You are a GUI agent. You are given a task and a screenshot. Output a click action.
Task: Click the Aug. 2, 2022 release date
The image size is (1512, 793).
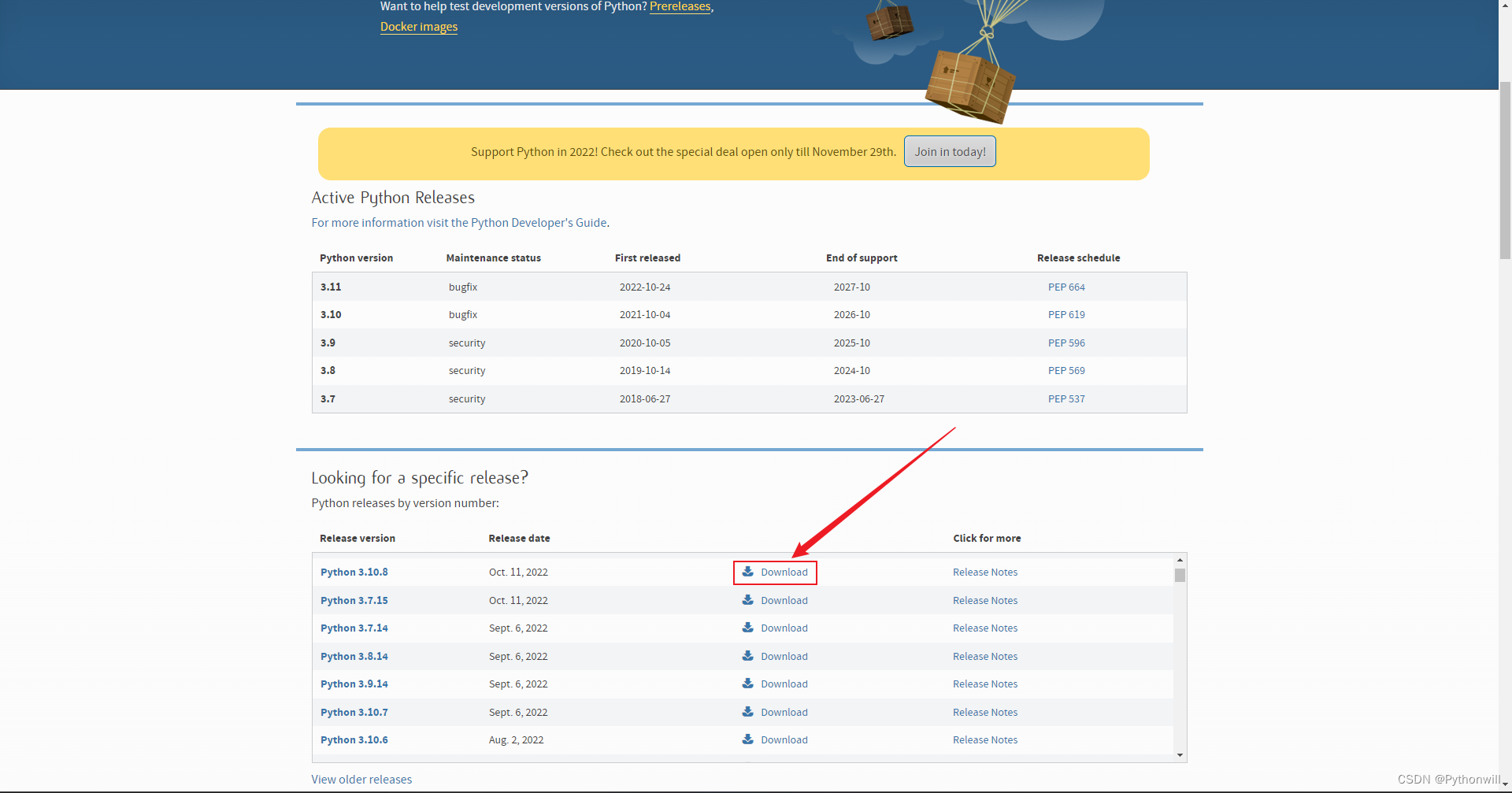point(516,740)
